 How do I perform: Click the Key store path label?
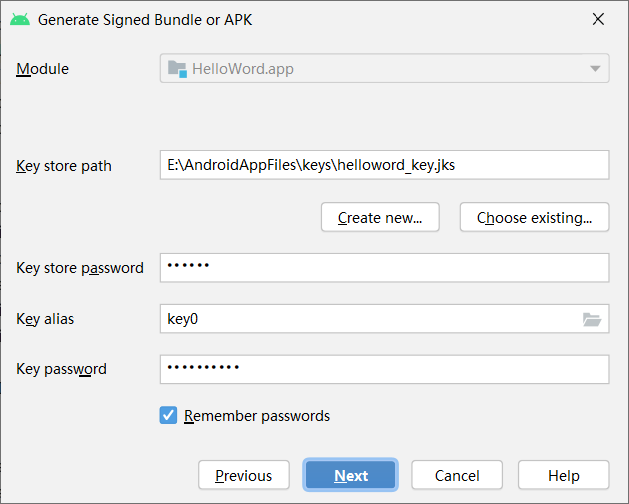[64, 166]
